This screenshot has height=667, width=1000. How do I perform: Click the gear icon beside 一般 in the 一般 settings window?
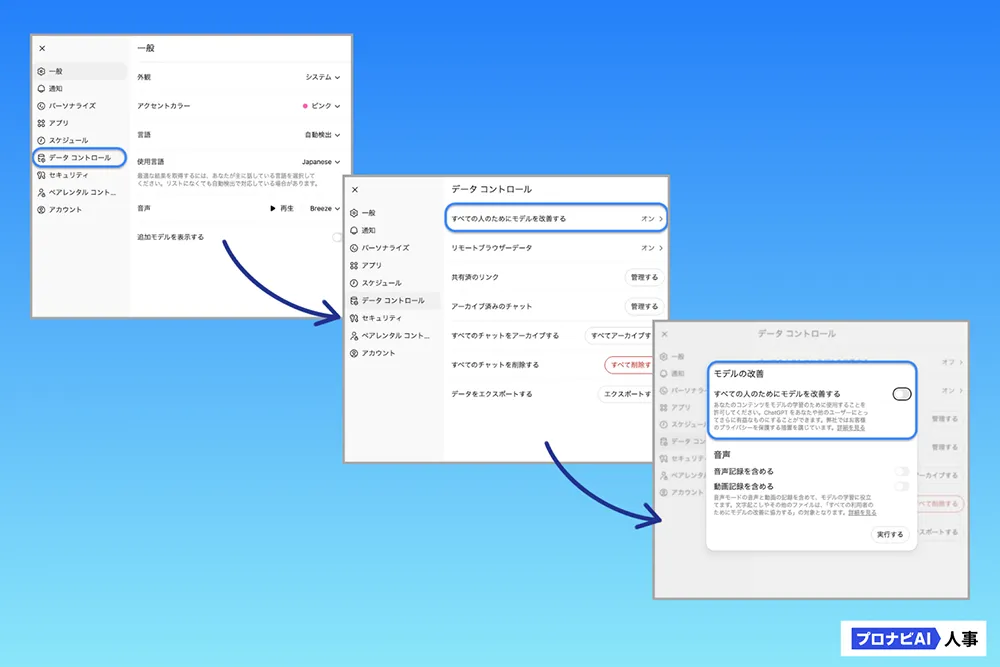pos(41,72)
